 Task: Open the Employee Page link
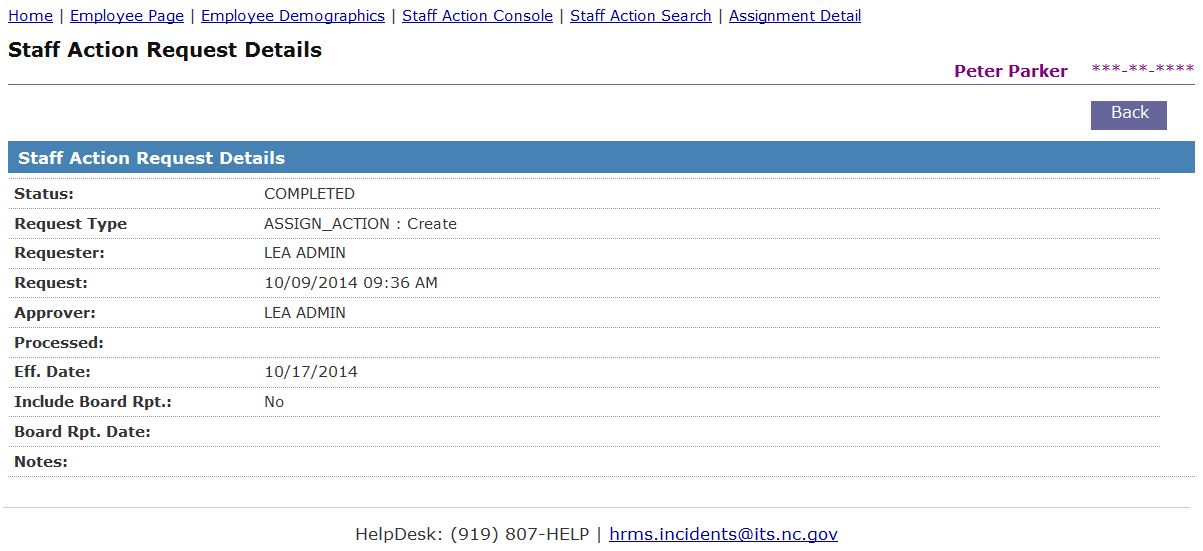[x=127, y=16]
